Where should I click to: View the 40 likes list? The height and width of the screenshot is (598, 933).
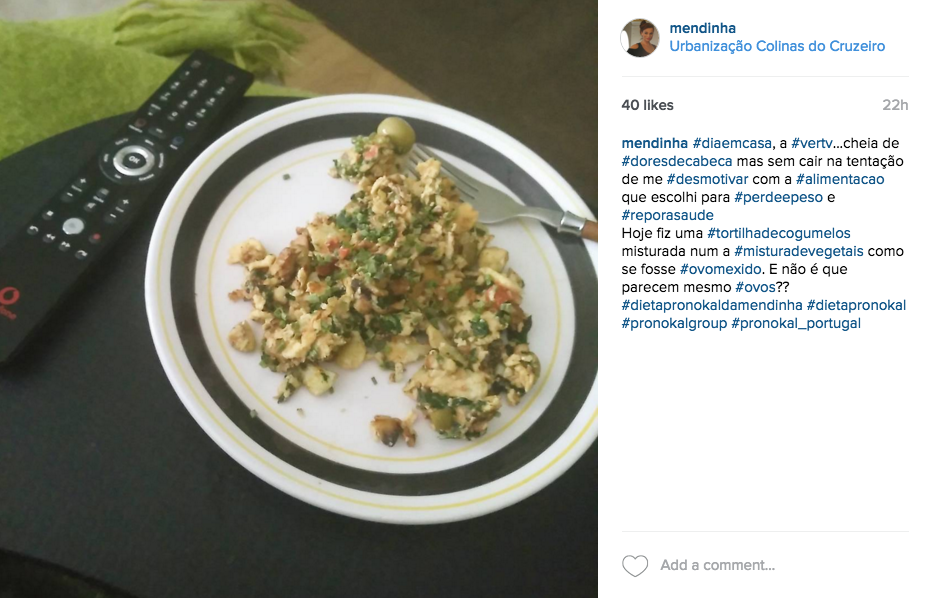click(647, 105)
